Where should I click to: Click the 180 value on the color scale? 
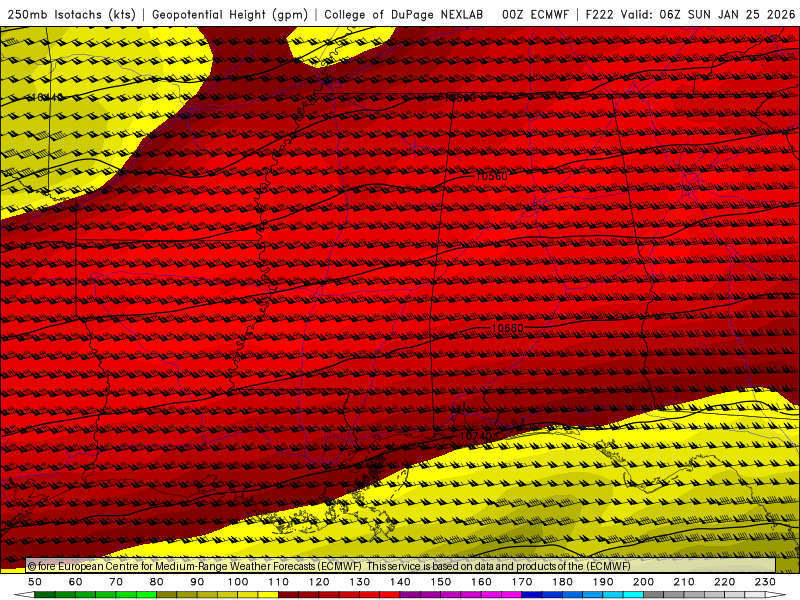click(562, 582)
